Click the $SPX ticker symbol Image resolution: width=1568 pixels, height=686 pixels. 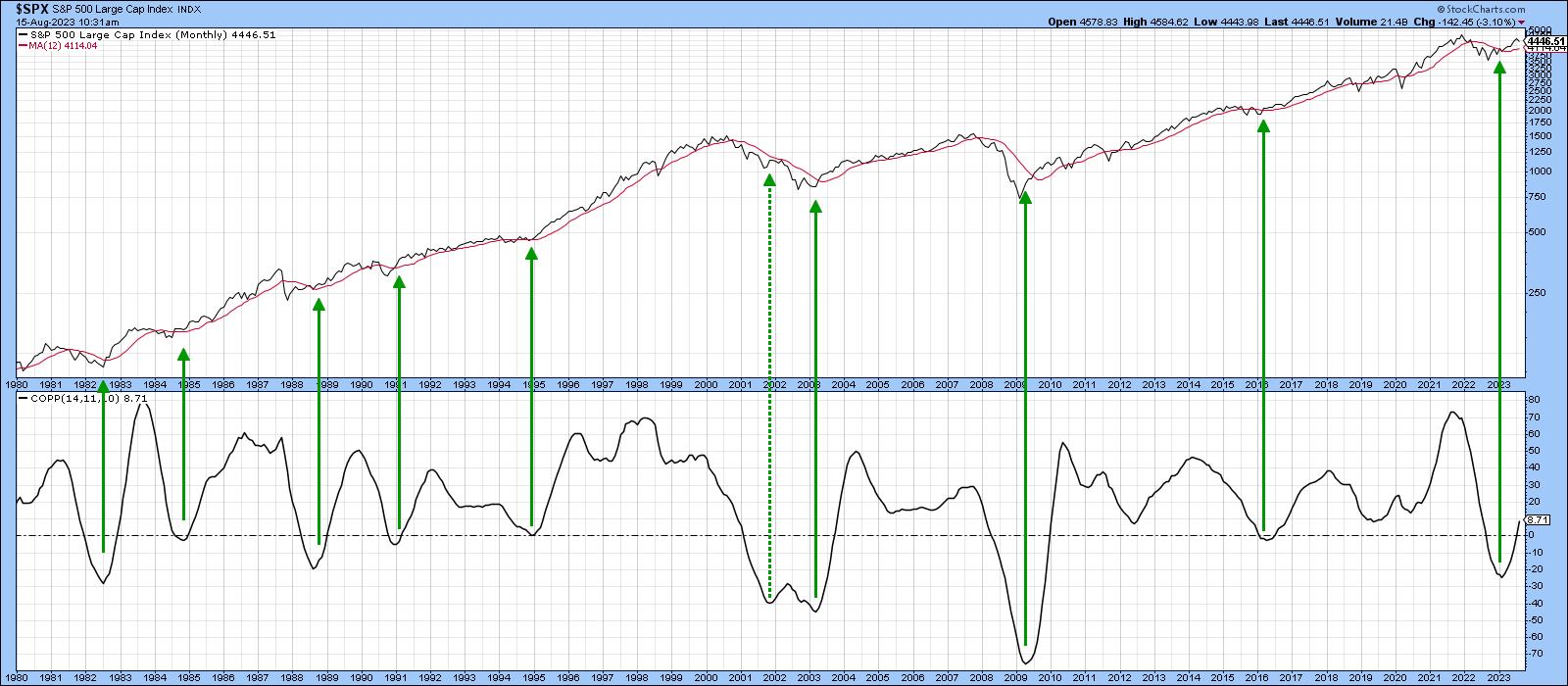tap(32, 8)
